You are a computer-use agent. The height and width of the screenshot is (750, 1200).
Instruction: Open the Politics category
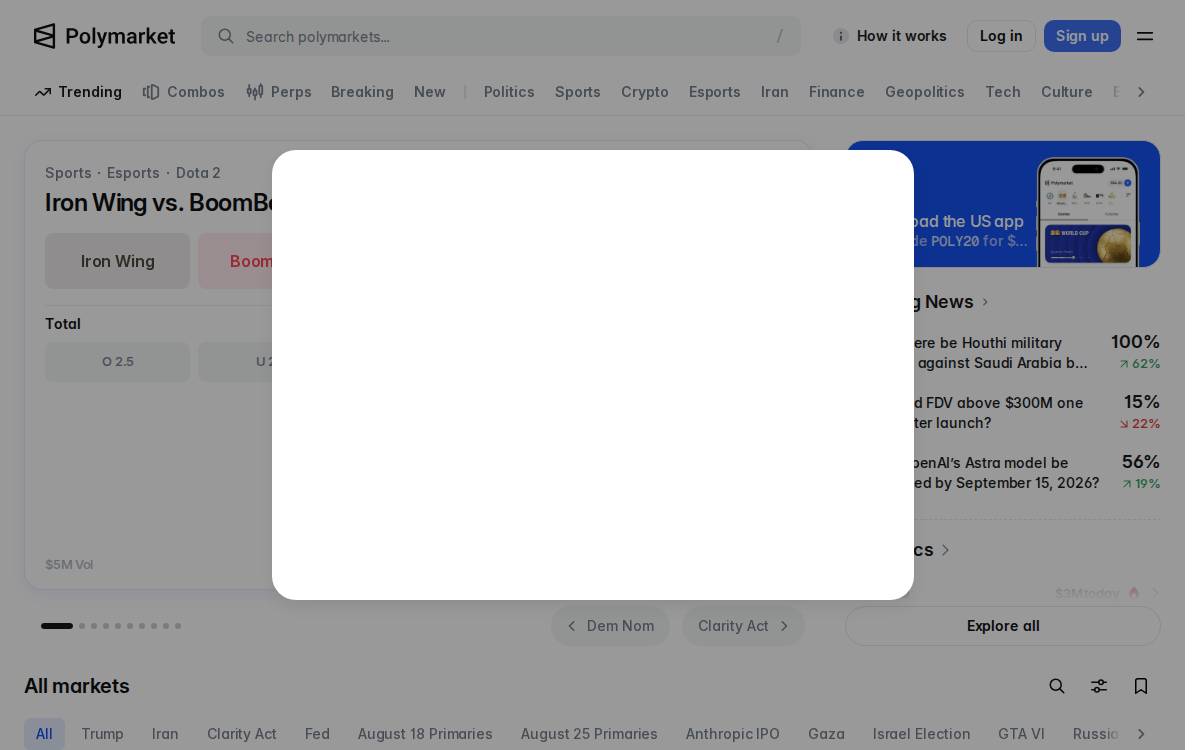[509, 92]
